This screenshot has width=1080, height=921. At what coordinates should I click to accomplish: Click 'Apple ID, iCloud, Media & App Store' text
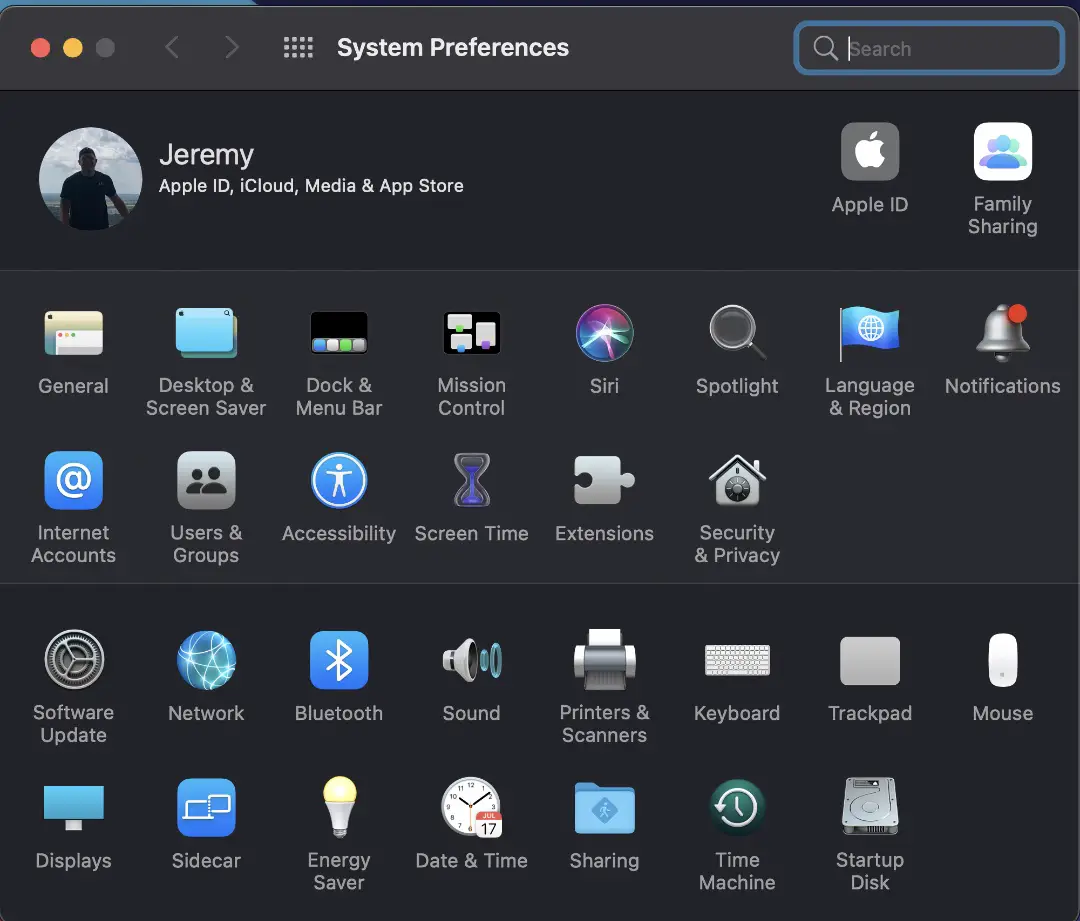click(311, 186)
